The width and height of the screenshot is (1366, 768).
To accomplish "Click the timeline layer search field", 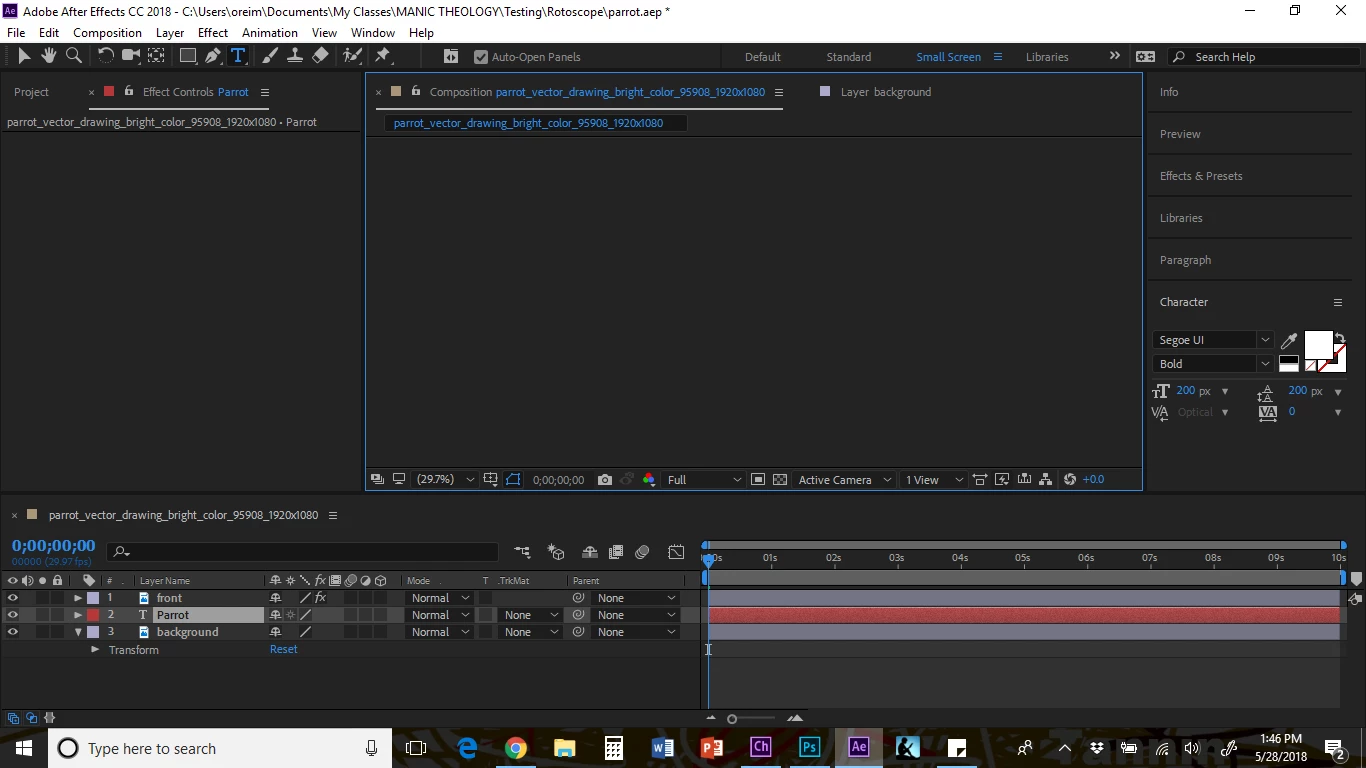I will pyautogui.click(x=304, y=552).
